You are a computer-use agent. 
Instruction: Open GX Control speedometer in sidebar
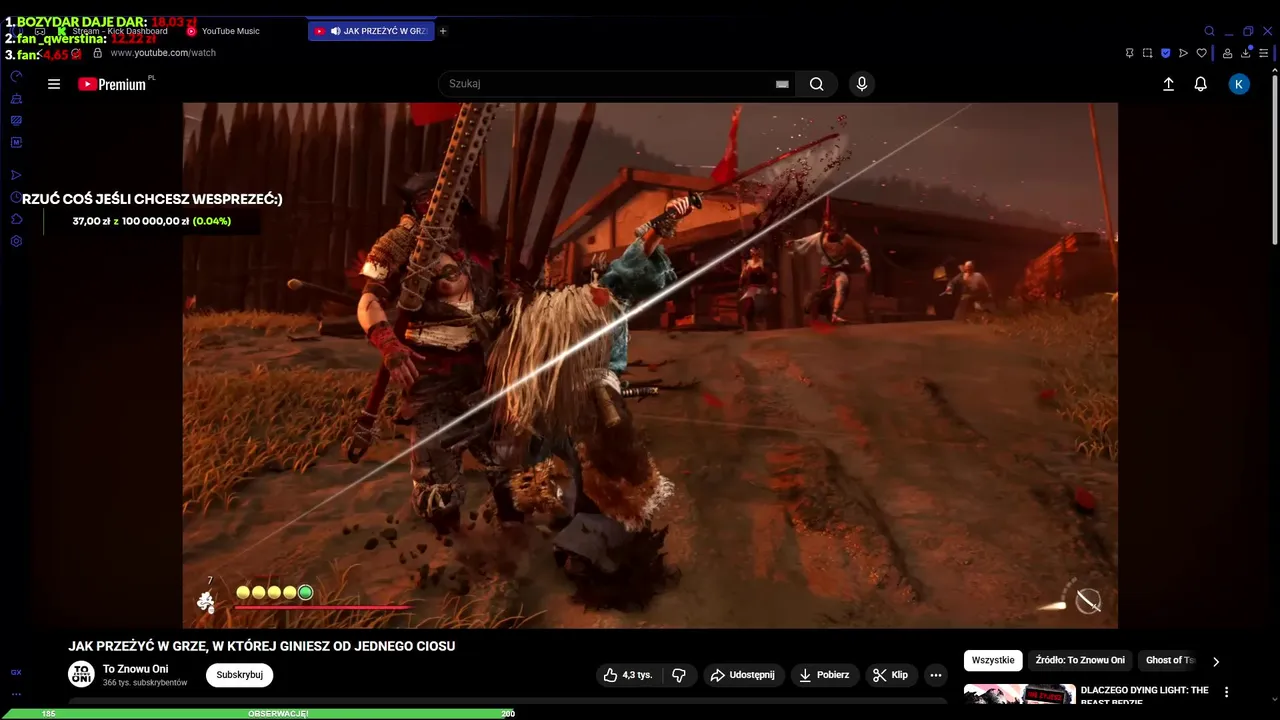pos(16,76)
